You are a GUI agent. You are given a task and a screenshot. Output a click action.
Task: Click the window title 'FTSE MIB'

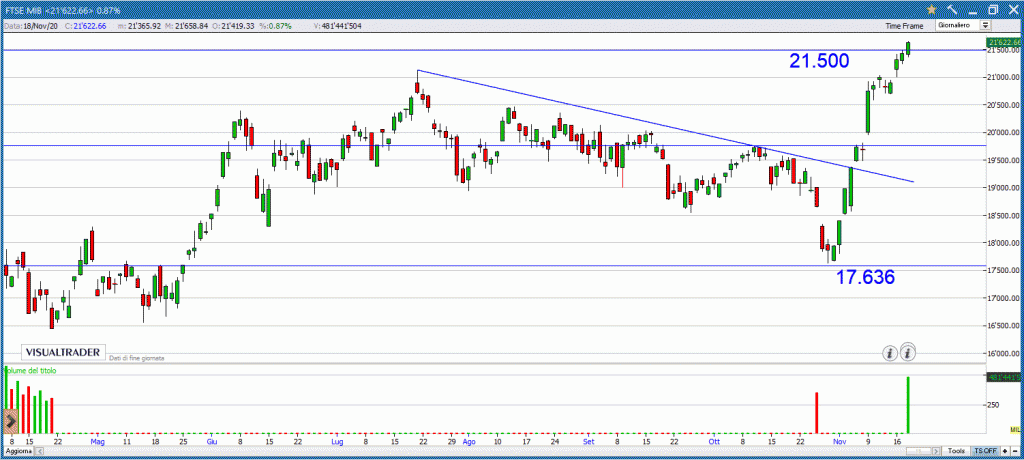pos(22,10)
